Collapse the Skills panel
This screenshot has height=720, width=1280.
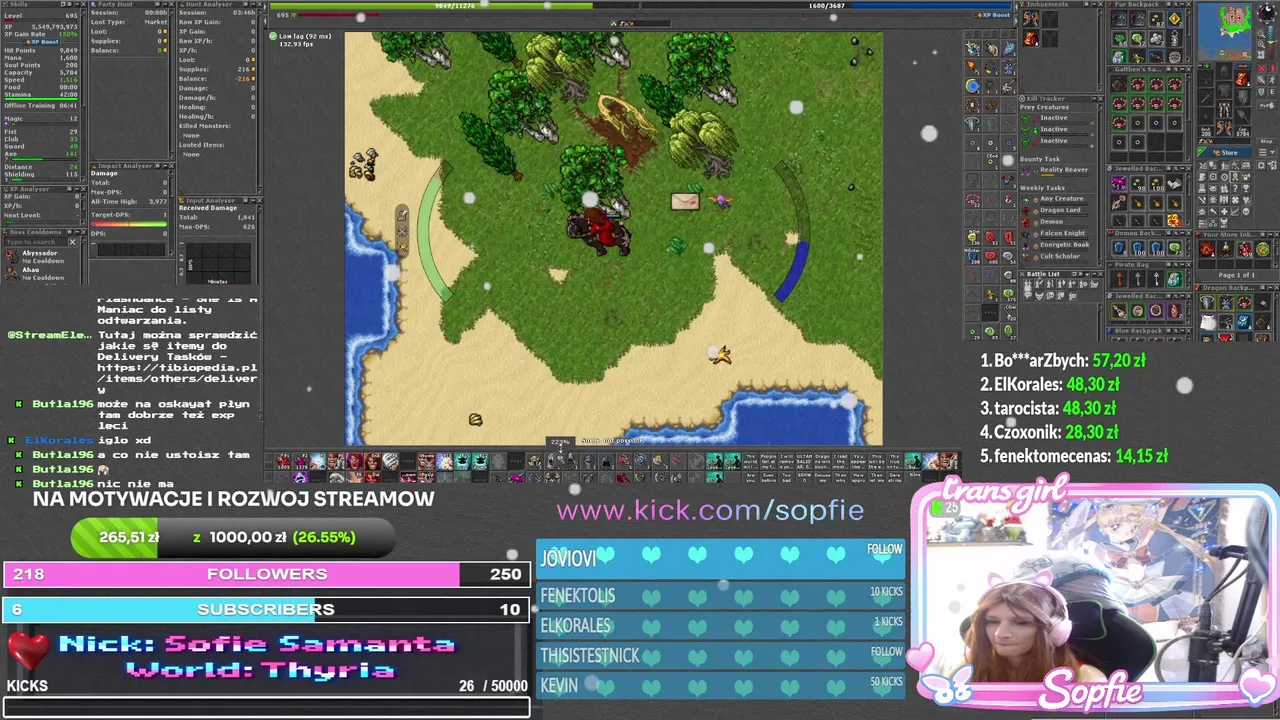(77, 4)
